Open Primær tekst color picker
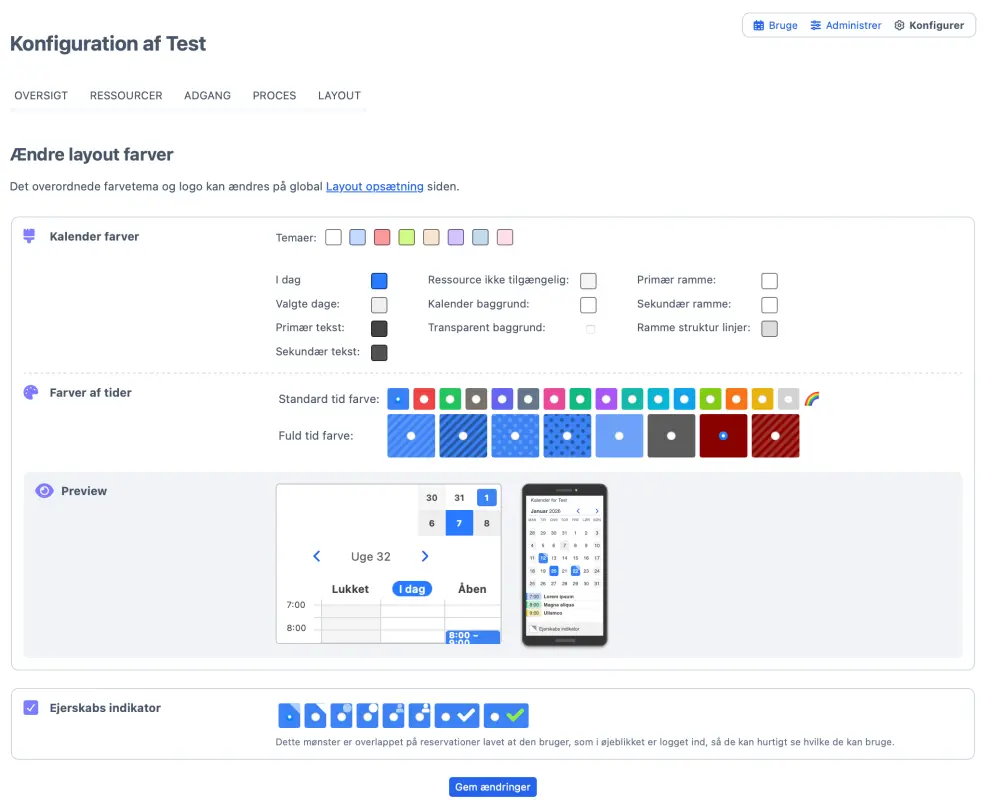Image resolution: width=984 pixels, height=807 pixels. (x=379, y=329)
